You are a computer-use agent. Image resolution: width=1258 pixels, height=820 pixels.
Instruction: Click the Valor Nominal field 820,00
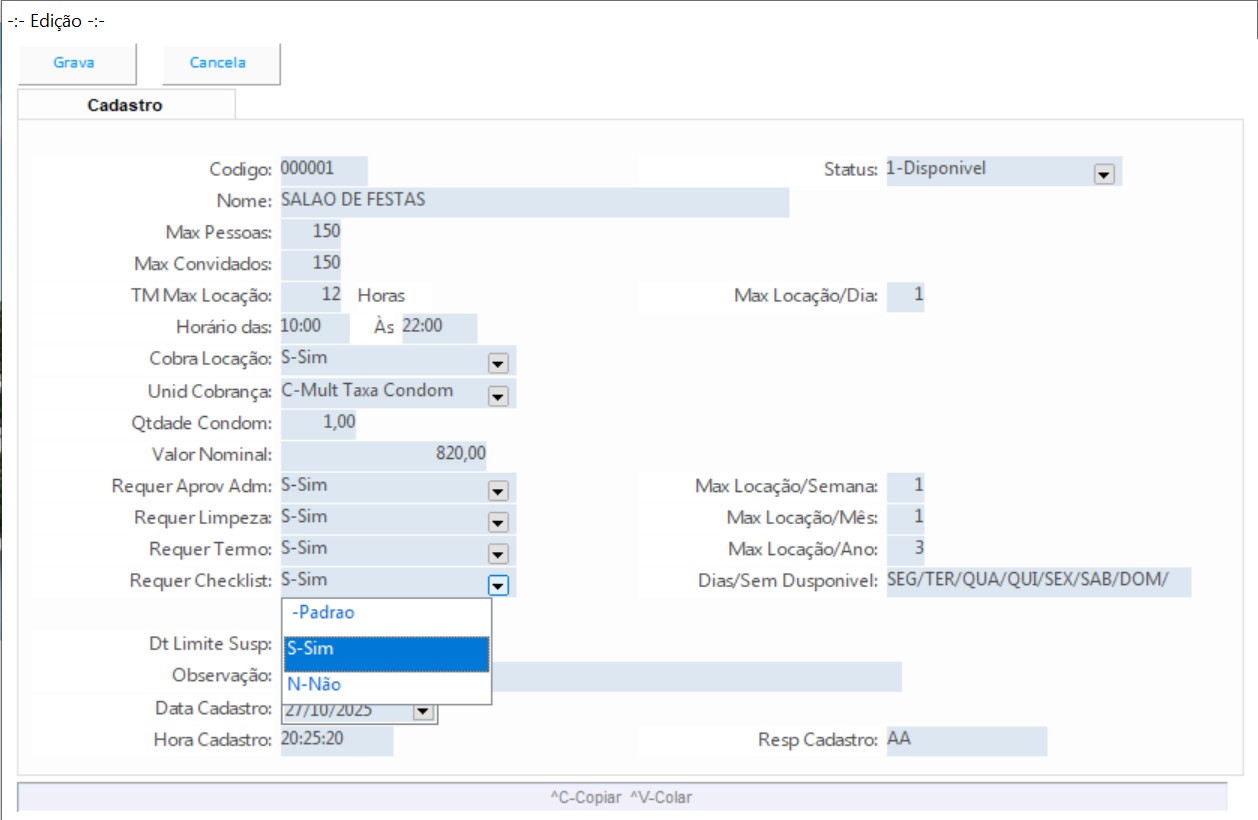pos(384,454)
